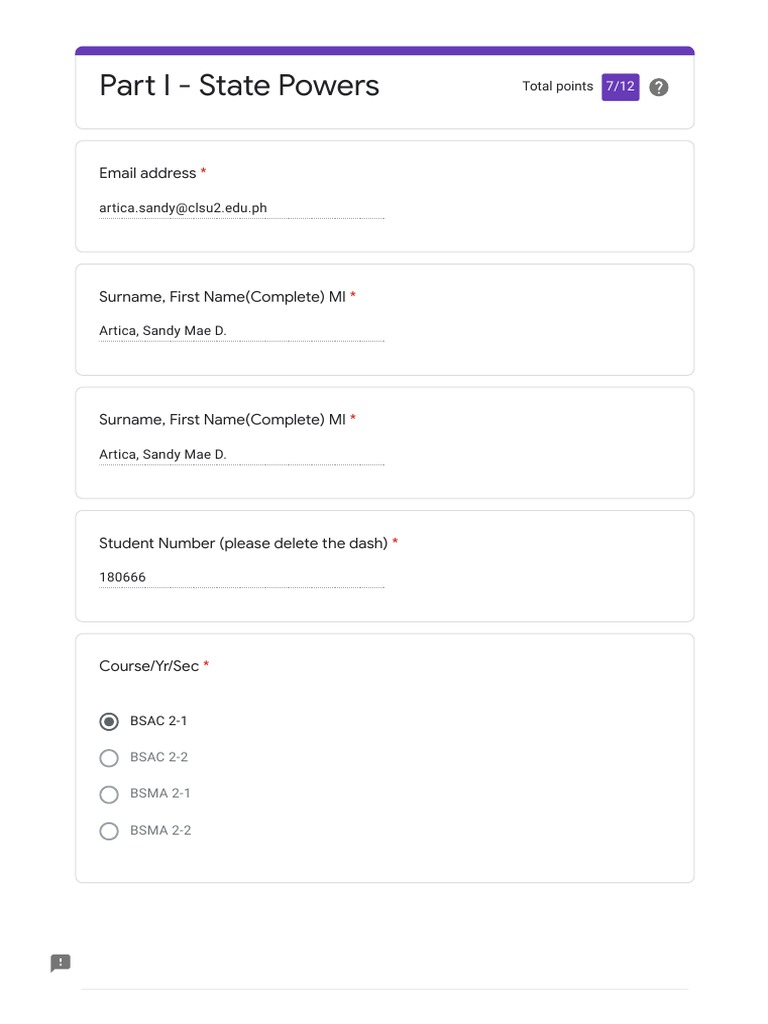This screenshot has width=768, height=1024.
Task: Click the Email address input field
Action: (241, 209)
